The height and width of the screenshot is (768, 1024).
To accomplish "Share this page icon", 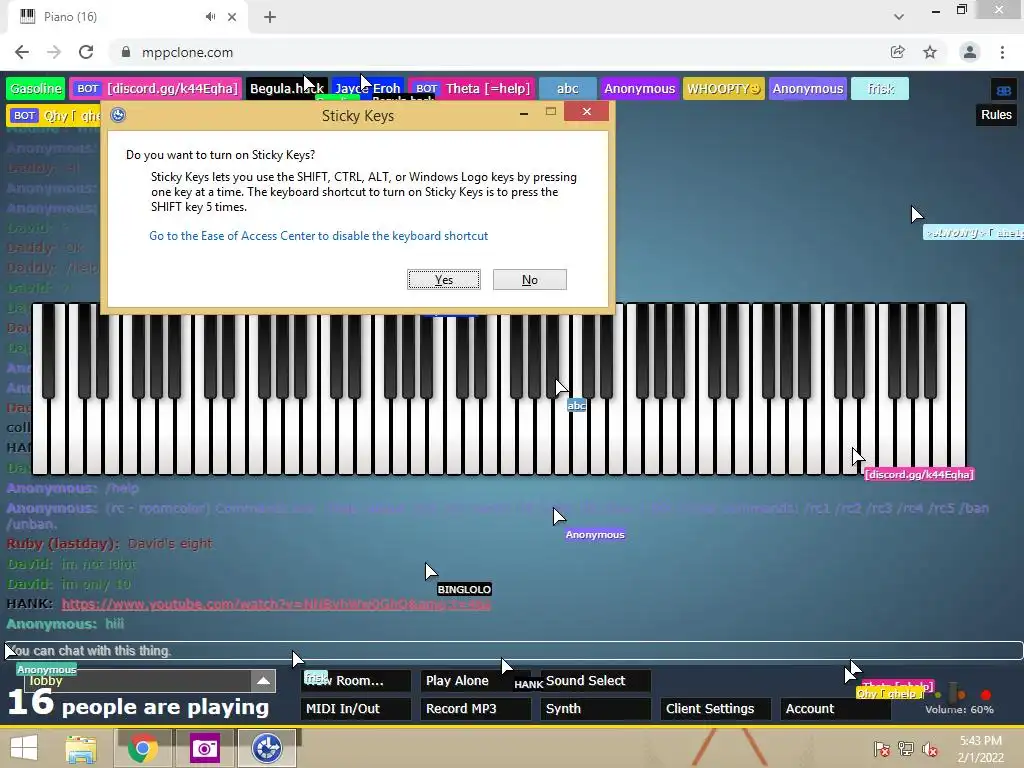I will [897, 52].
